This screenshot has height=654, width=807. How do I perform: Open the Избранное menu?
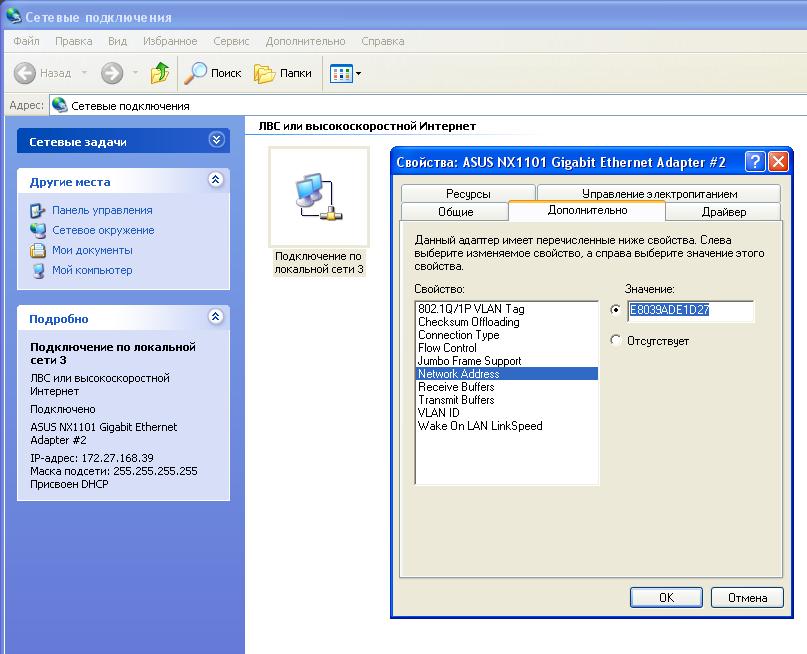[x=170, y=41]
